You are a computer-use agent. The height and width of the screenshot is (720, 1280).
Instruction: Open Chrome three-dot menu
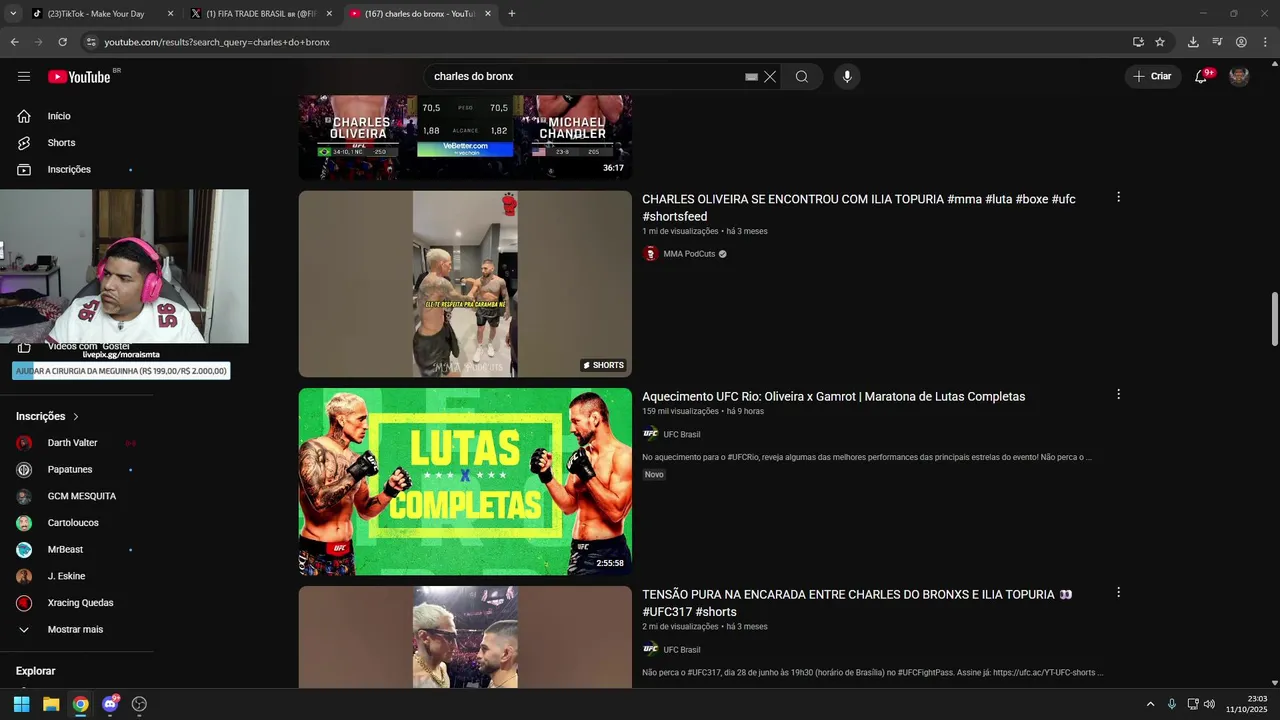coord(1265,42)
